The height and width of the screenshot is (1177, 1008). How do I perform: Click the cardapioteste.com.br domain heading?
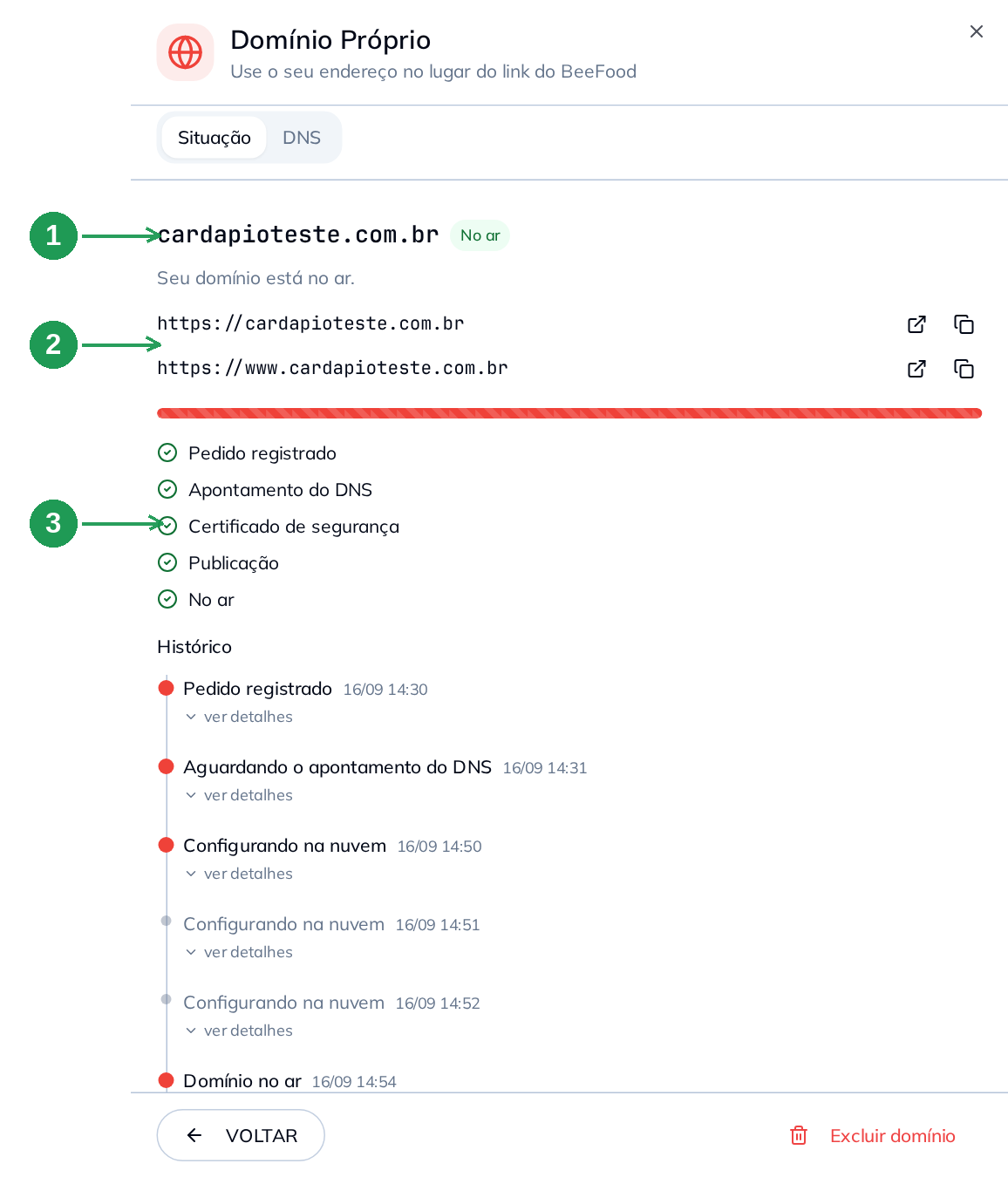[x=298, y=235]
